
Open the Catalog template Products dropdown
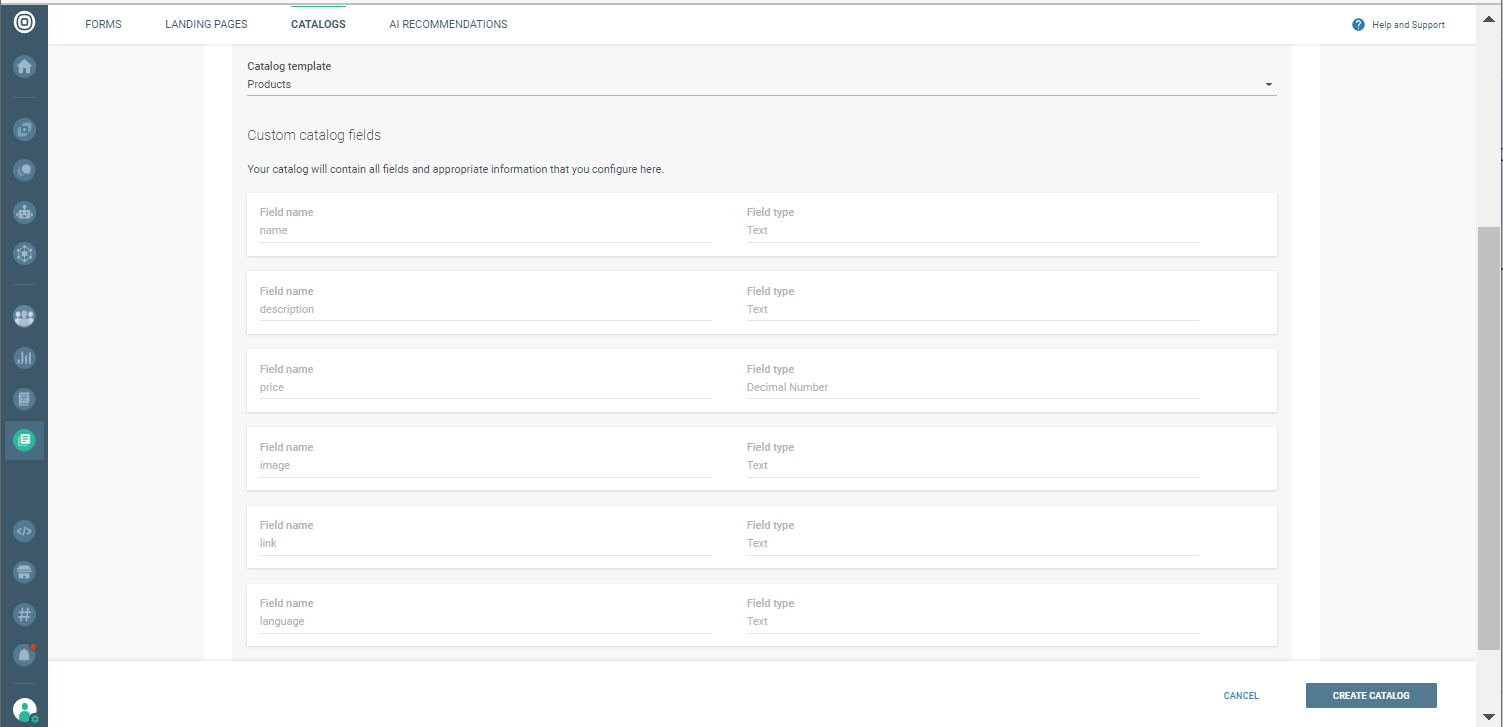click(x=1267, y=84)
